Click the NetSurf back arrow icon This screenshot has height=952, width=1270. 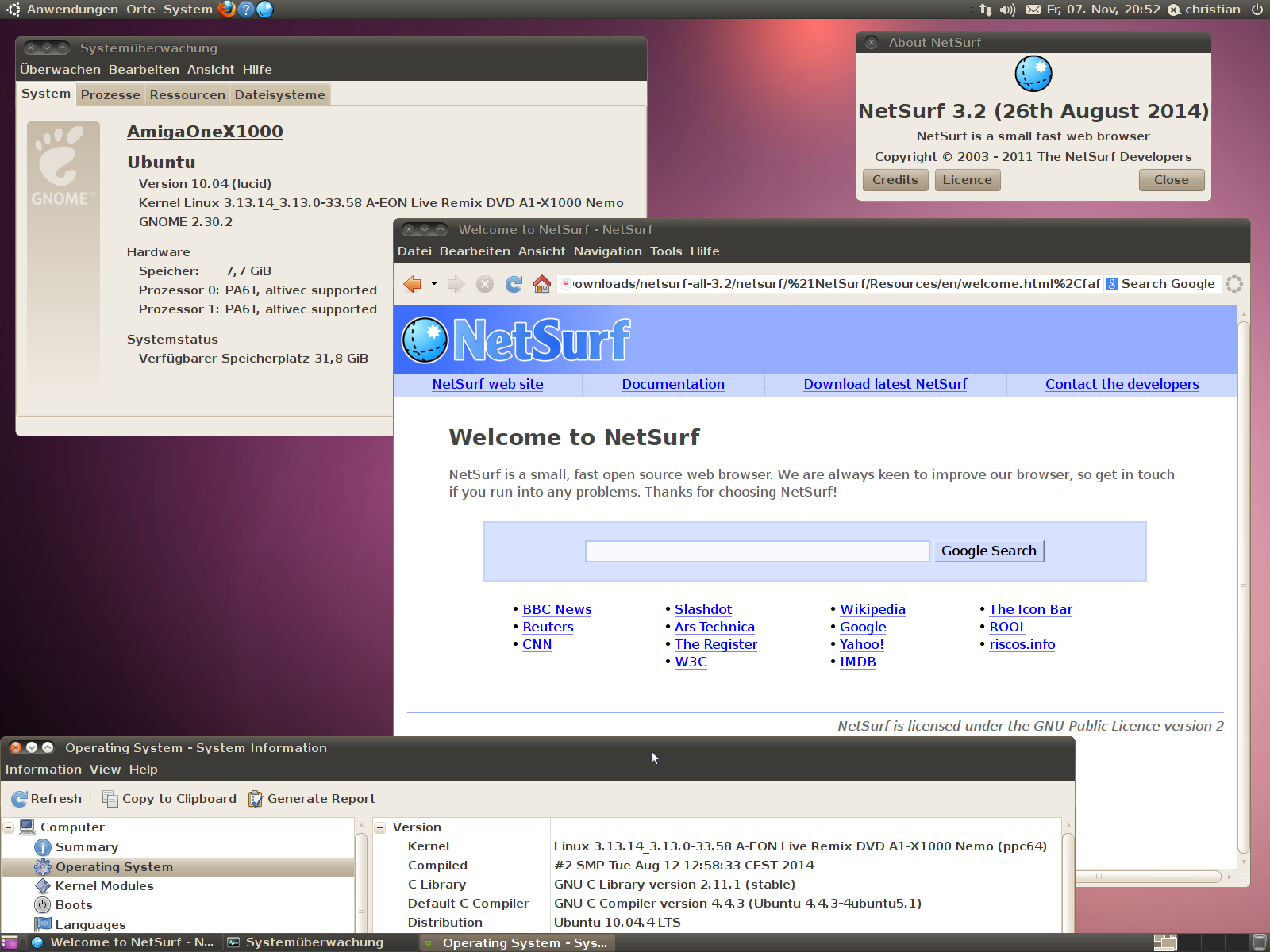tap(412, 284)
